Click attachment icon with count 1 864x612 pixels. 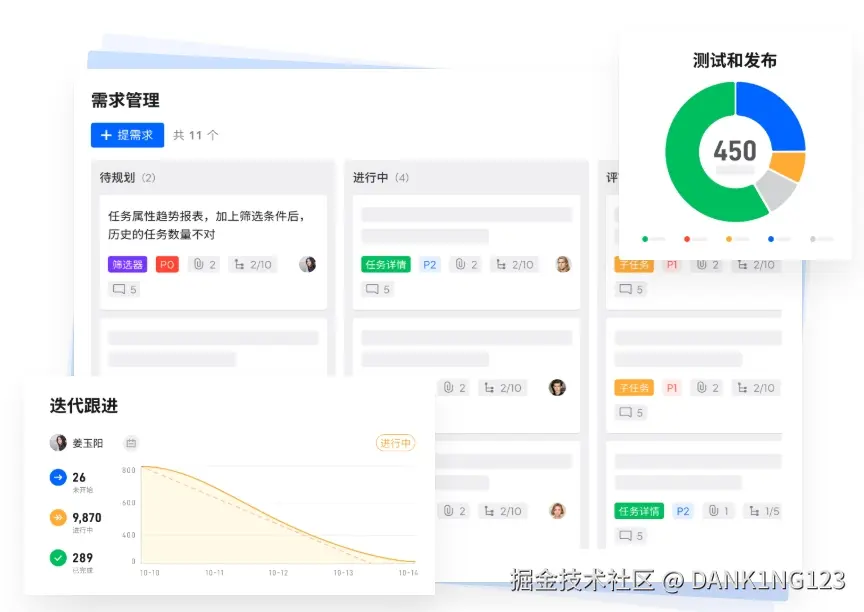pyautogui.click(x=714, y=511)
